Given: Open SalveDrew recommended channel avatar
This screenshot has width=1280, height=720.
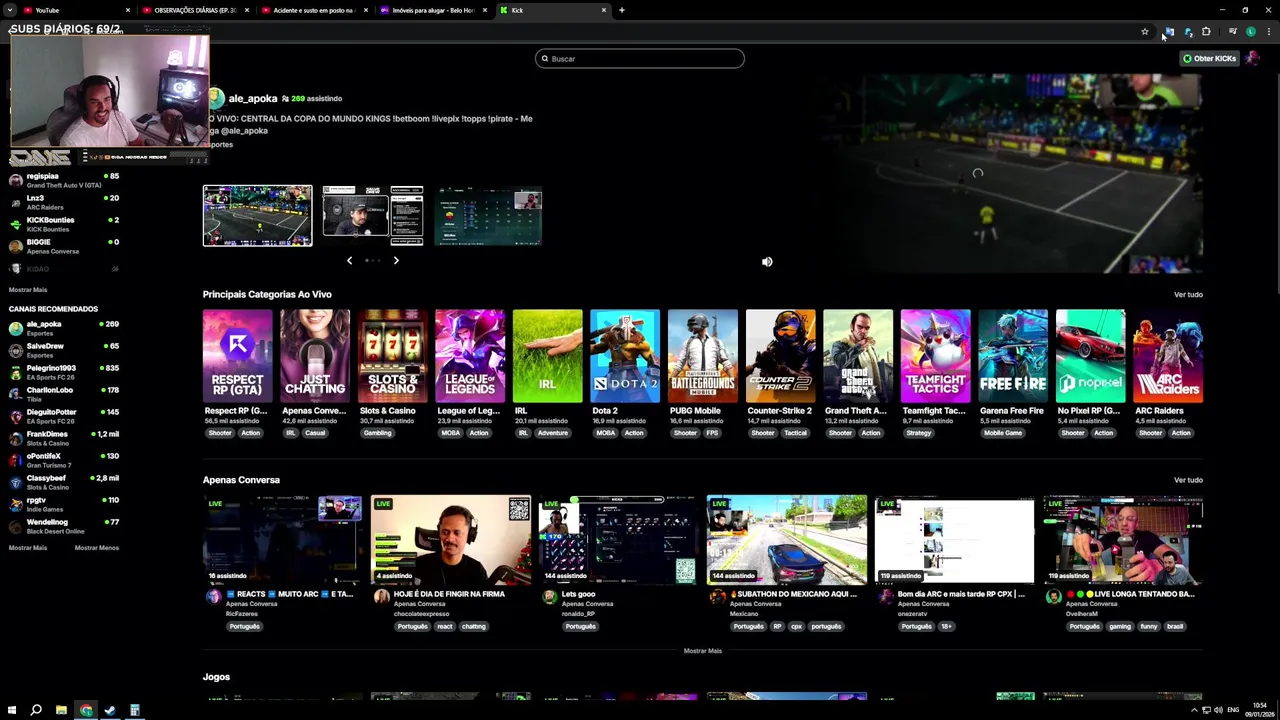Looking at the screenshot, I should pos(15,351).
